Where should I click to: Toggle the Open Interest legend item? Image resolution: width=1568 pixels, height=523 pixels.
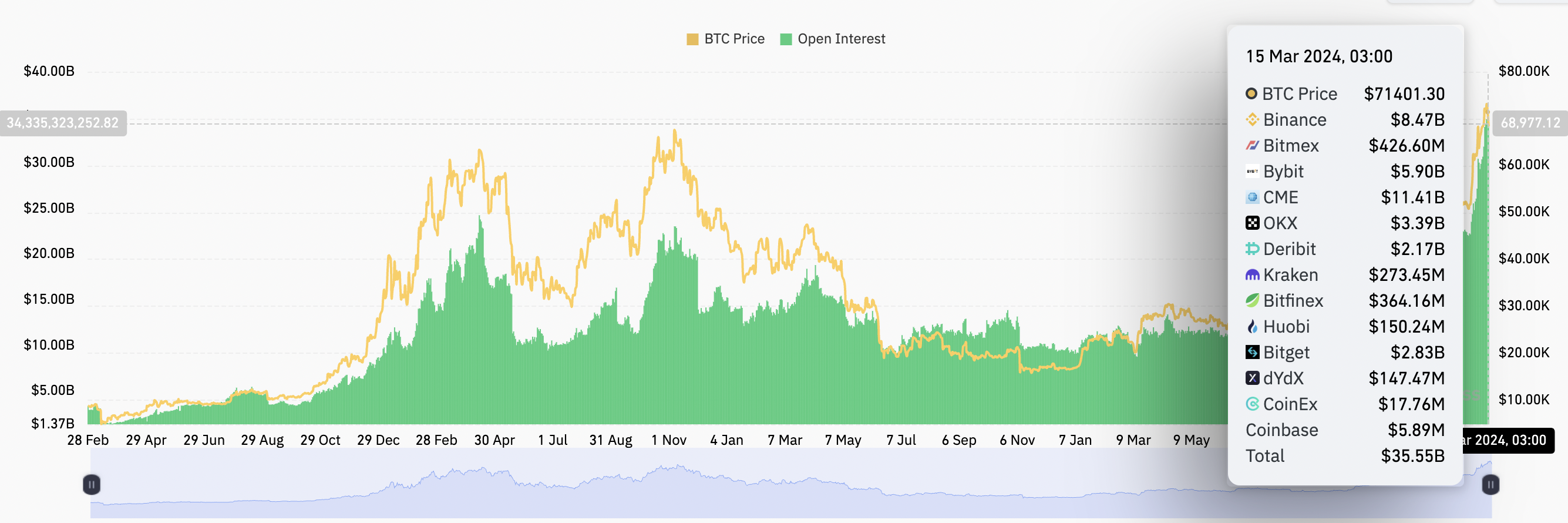pyautogui.click(x=832, y=39)
